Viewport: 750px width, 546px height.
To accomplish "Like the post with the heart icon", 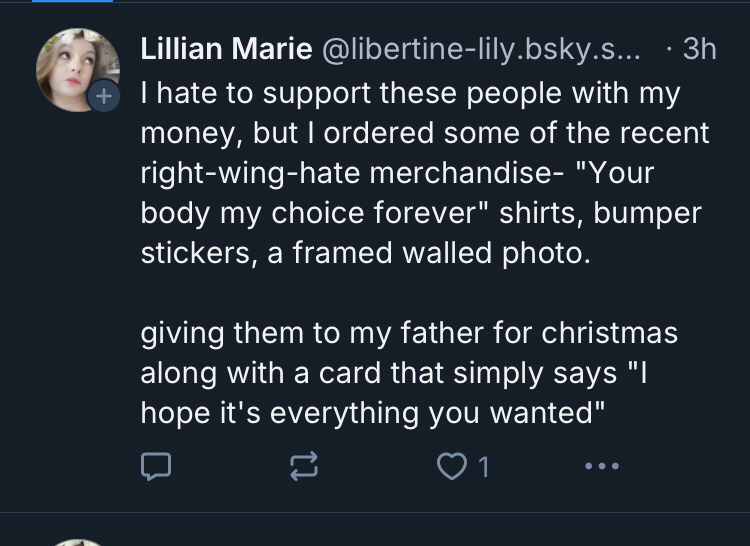I will point(453,465).
